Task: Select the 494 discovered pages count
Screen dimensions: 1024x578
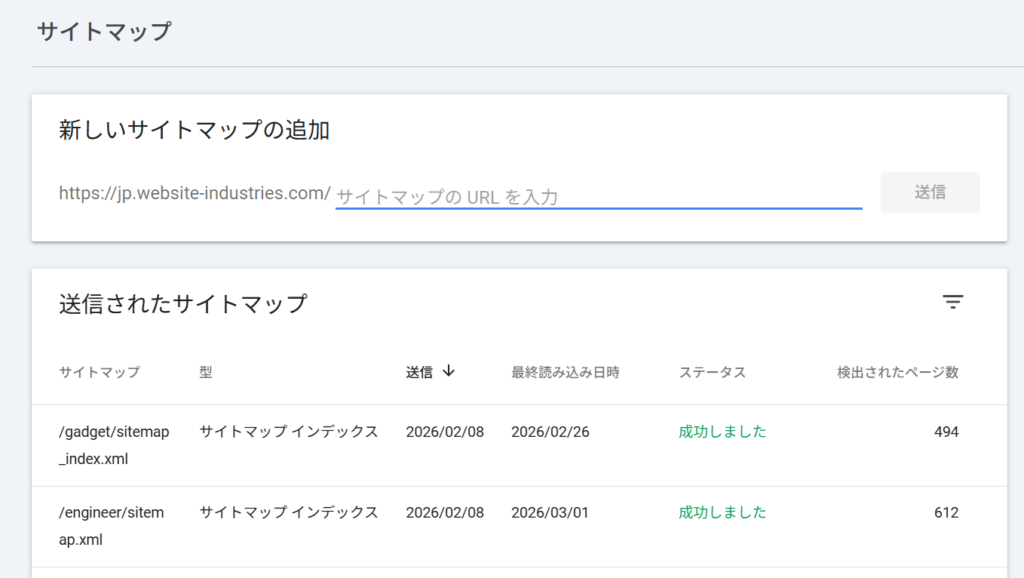Action: click(946, 432)
